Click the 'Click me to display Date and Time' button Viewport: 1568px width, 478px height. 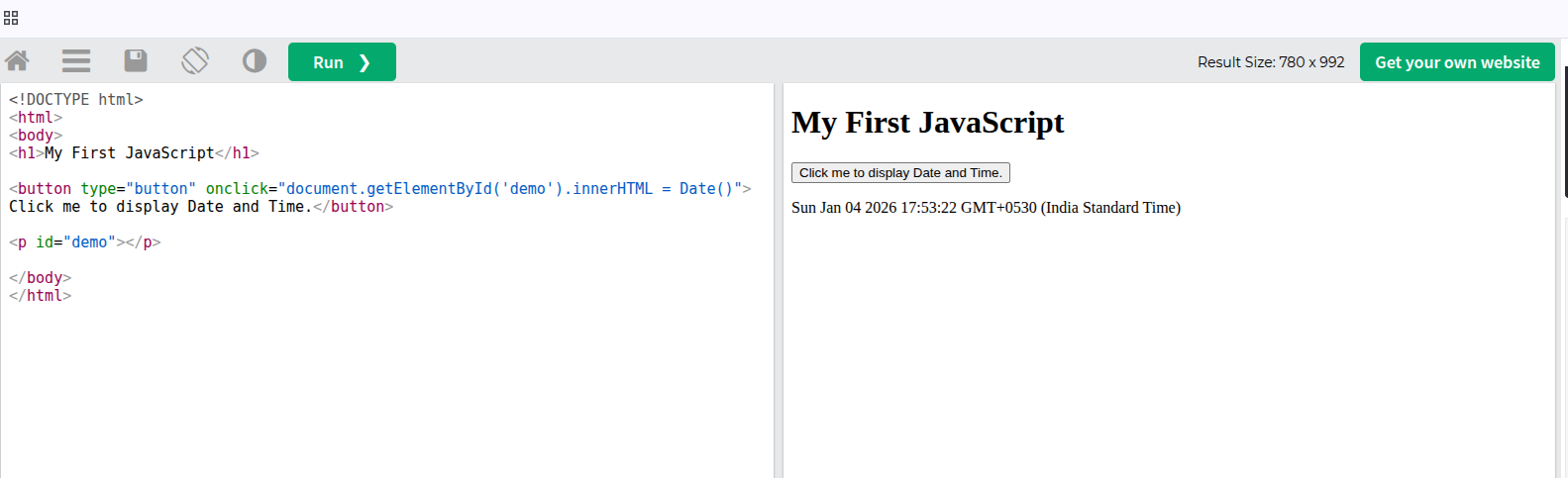point(899,173)
